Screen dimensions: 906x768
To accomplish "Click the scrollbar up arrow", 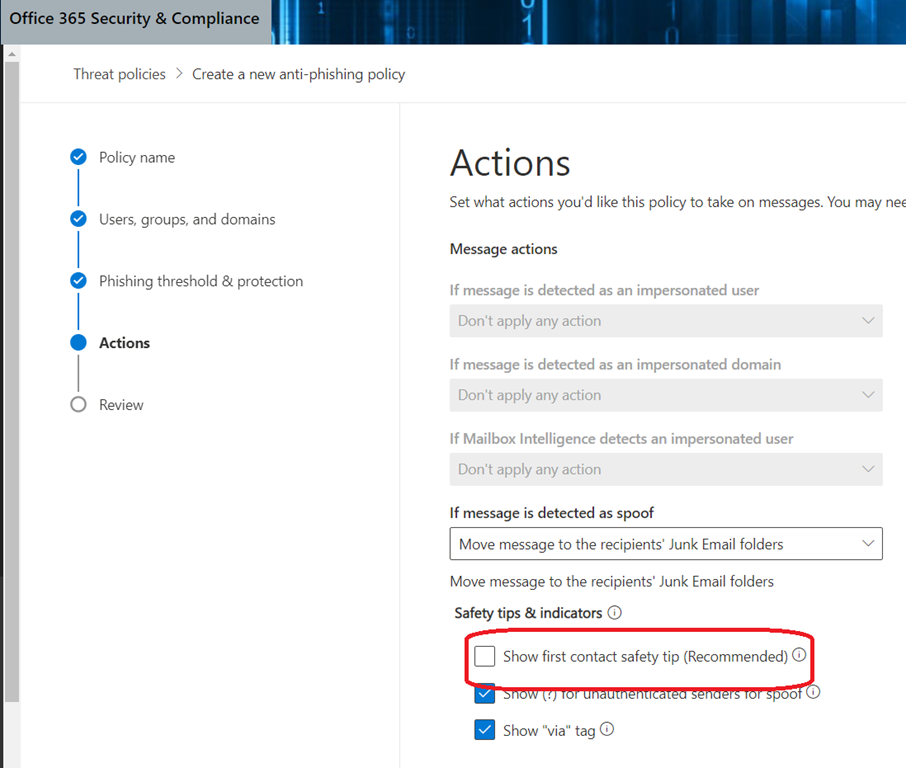I will point(12,54).
